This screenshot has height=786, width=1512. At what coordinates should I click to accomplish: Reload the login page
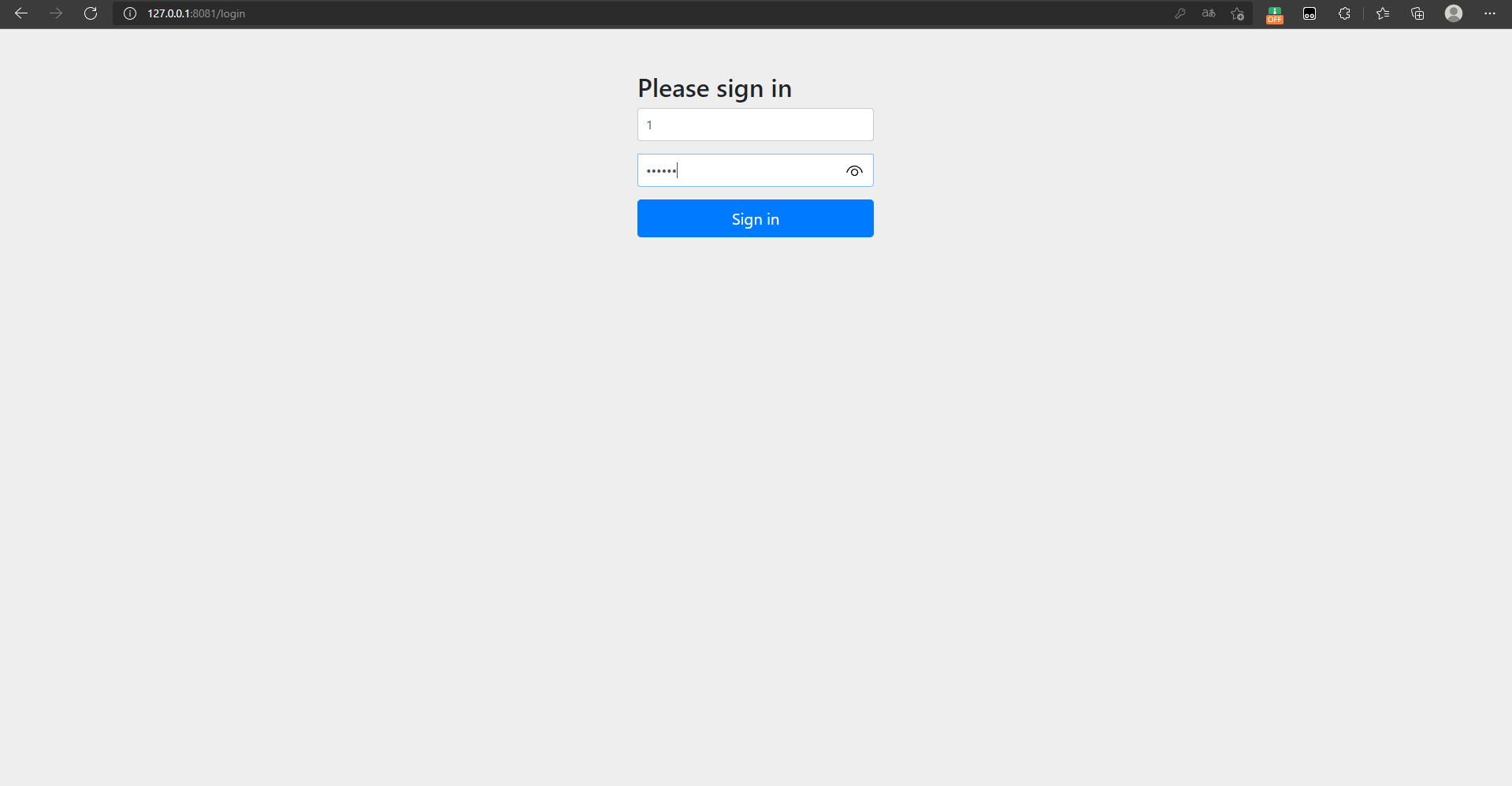tap(91, 13)
